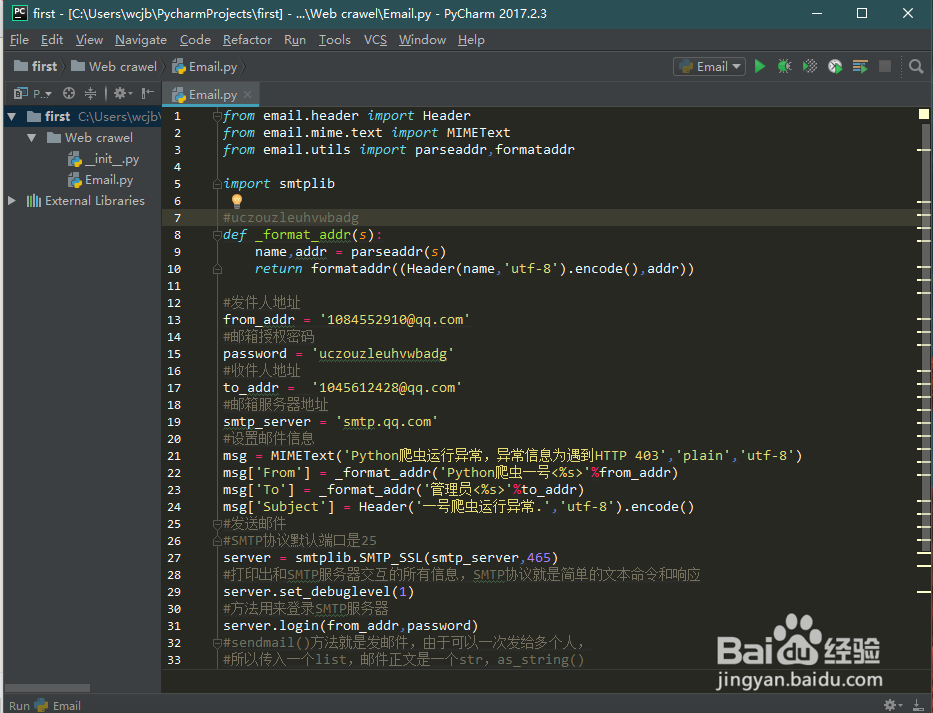Expand the External Libraries node
This screenshot has width=933, height=713.
[x=11, y=201]
